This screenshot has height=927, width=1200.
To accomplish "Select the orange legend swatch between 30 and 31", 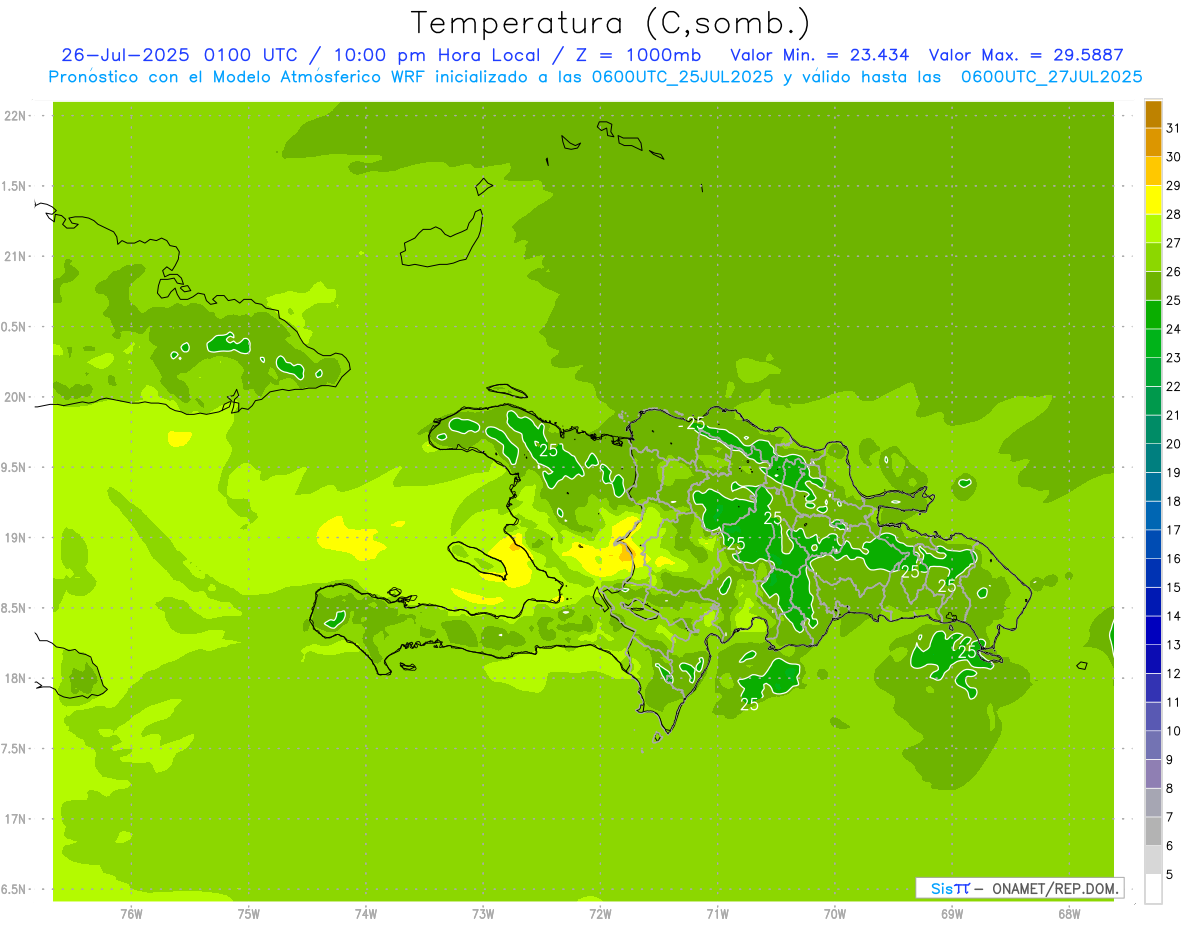I will (x=1153, y=142).
